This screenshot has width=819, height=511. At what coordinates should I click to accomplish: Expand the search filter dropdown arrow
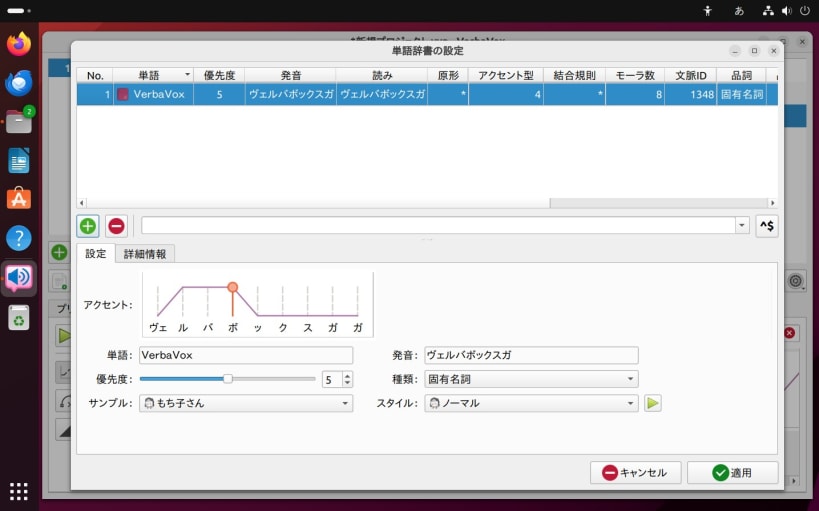tap(742, 226)
